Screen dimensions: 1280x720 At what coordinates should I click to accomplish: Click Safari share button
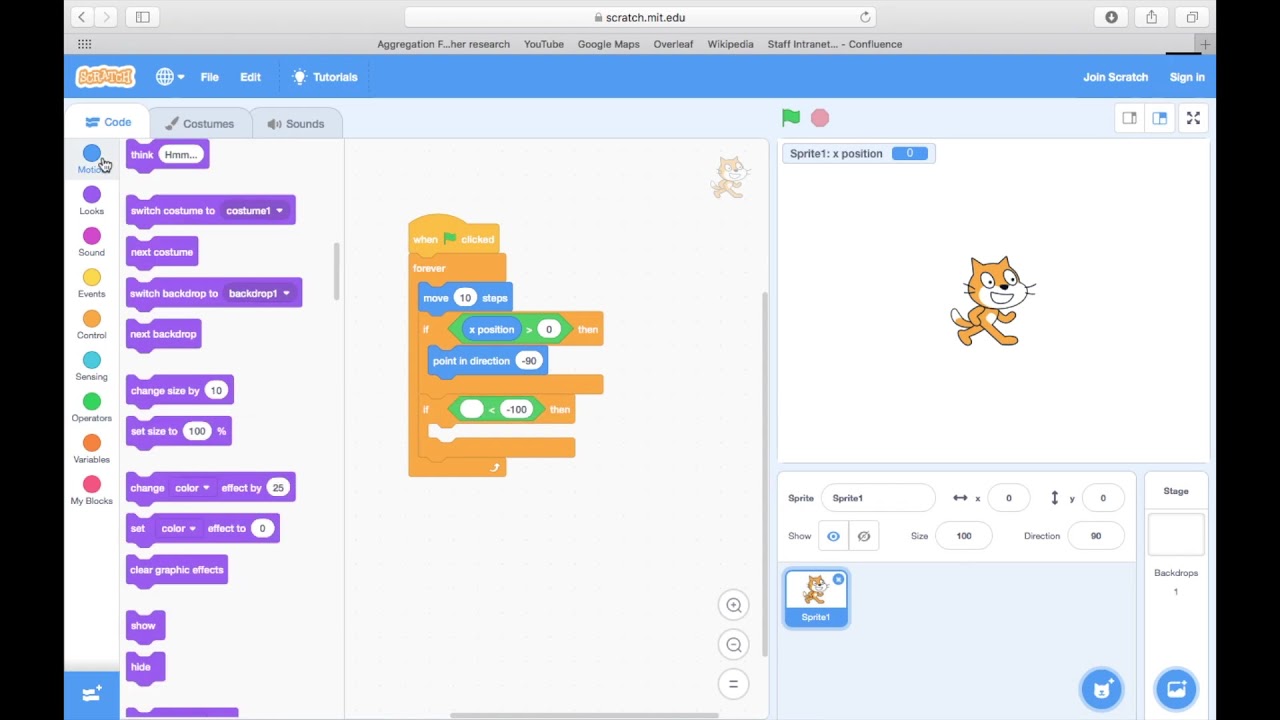1152,17
